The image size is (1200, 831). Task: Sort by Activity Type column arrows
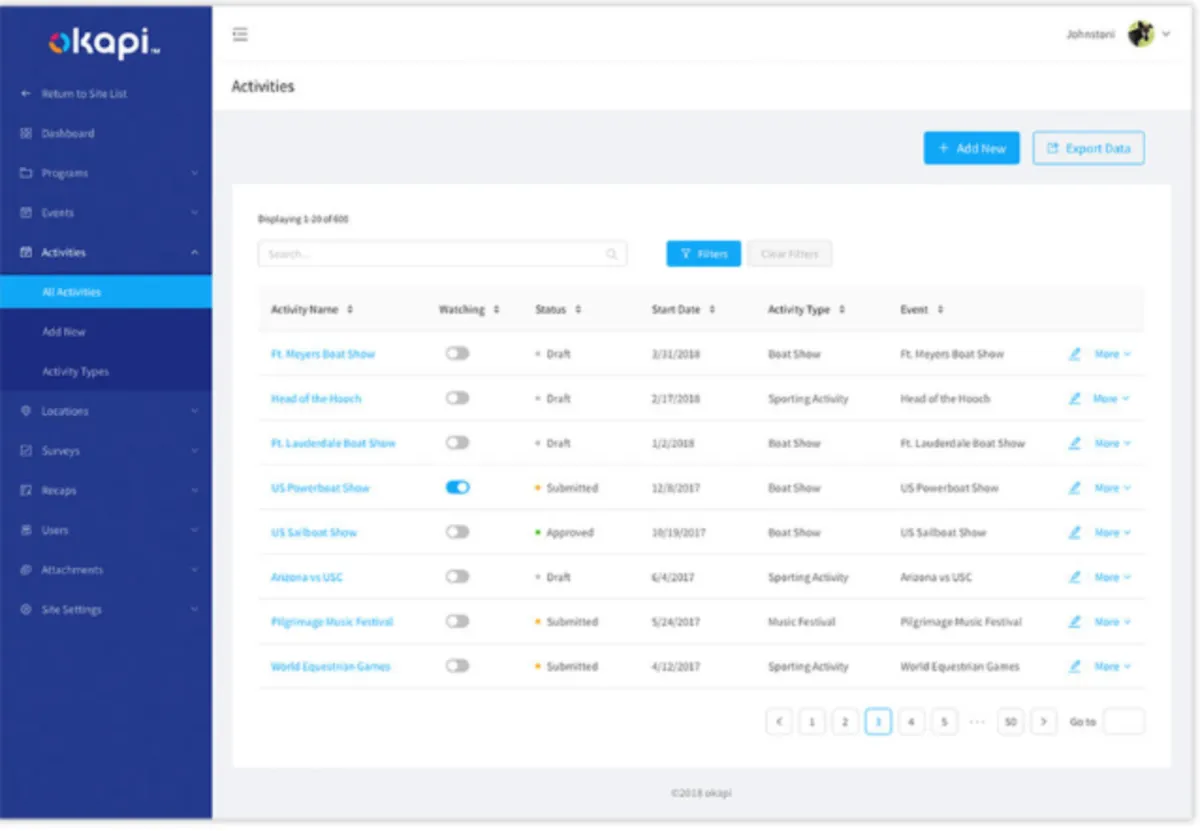(842, 310)
